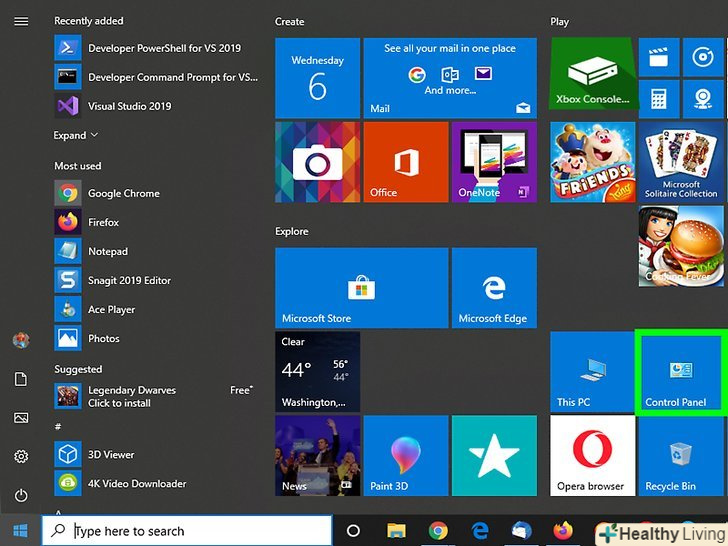This screenshot has width=728, height=546.
Task: Click the Windows Start button
Action: (20, 530)
